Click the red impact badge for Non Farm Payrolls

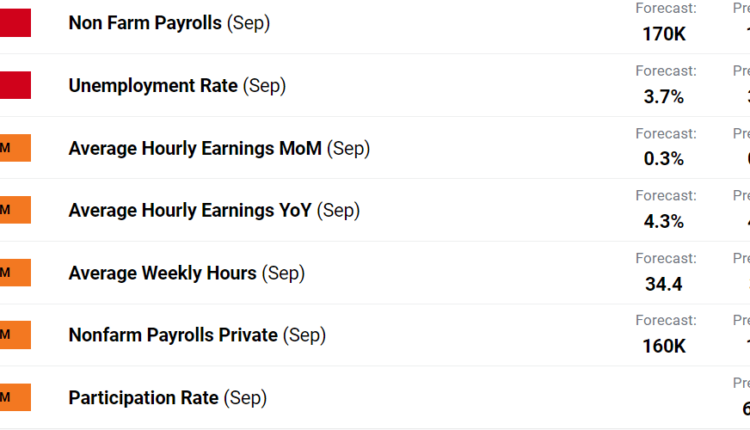click(14, 23)
